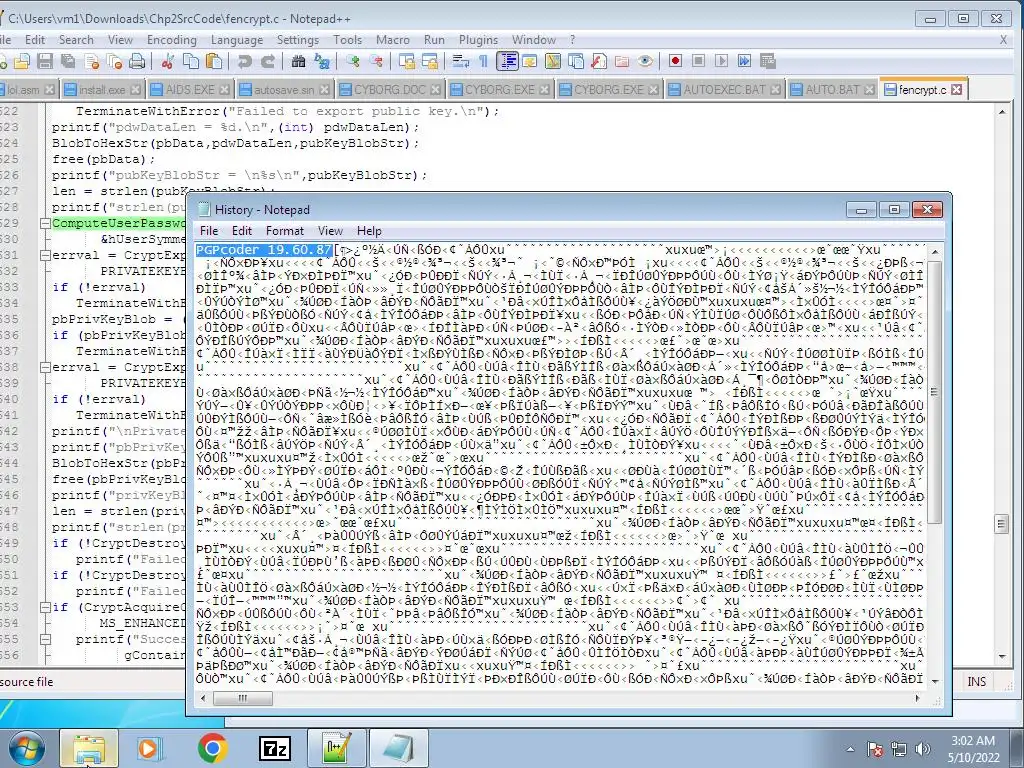Screen dimensions: 1024x768
Task: Copy selection using toolbar Copy icon
Action: [x=191, y=61]
